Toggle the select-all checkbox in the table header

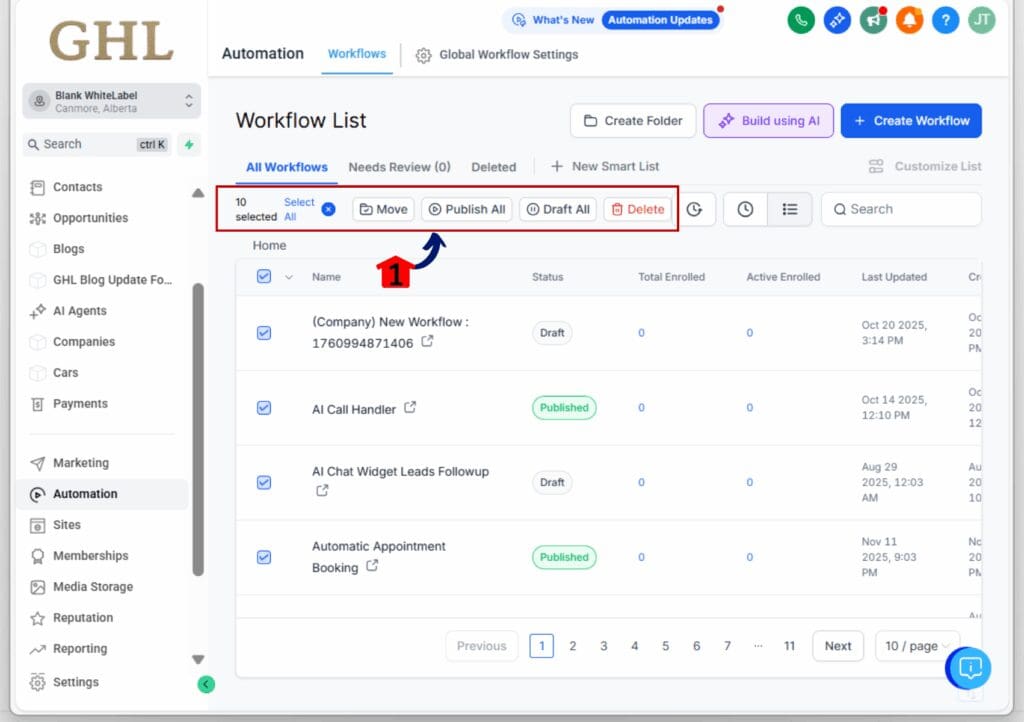click(x=264, y=277)
